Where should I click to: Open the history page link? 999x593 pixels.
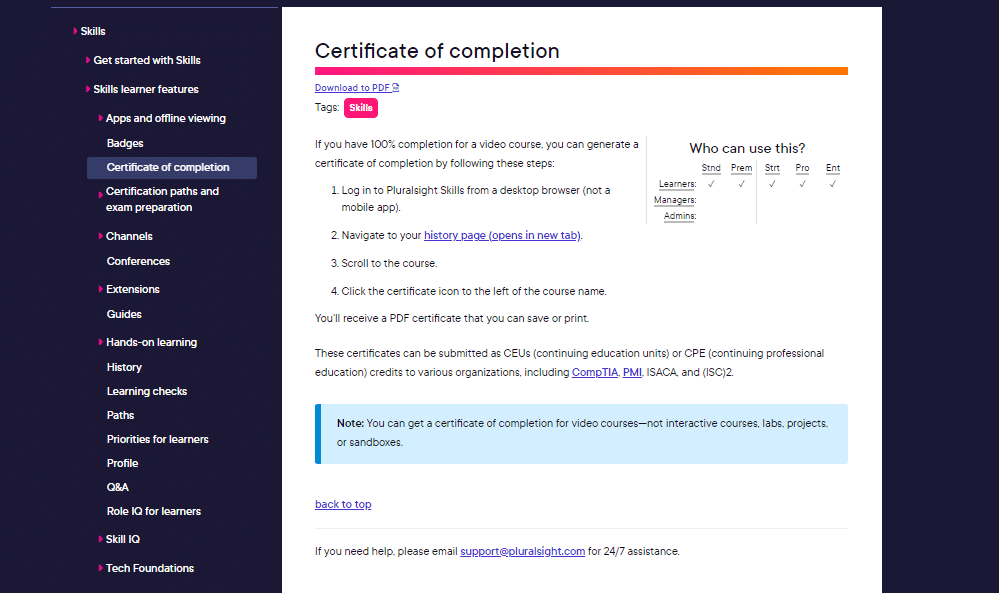tap(502, 235)
